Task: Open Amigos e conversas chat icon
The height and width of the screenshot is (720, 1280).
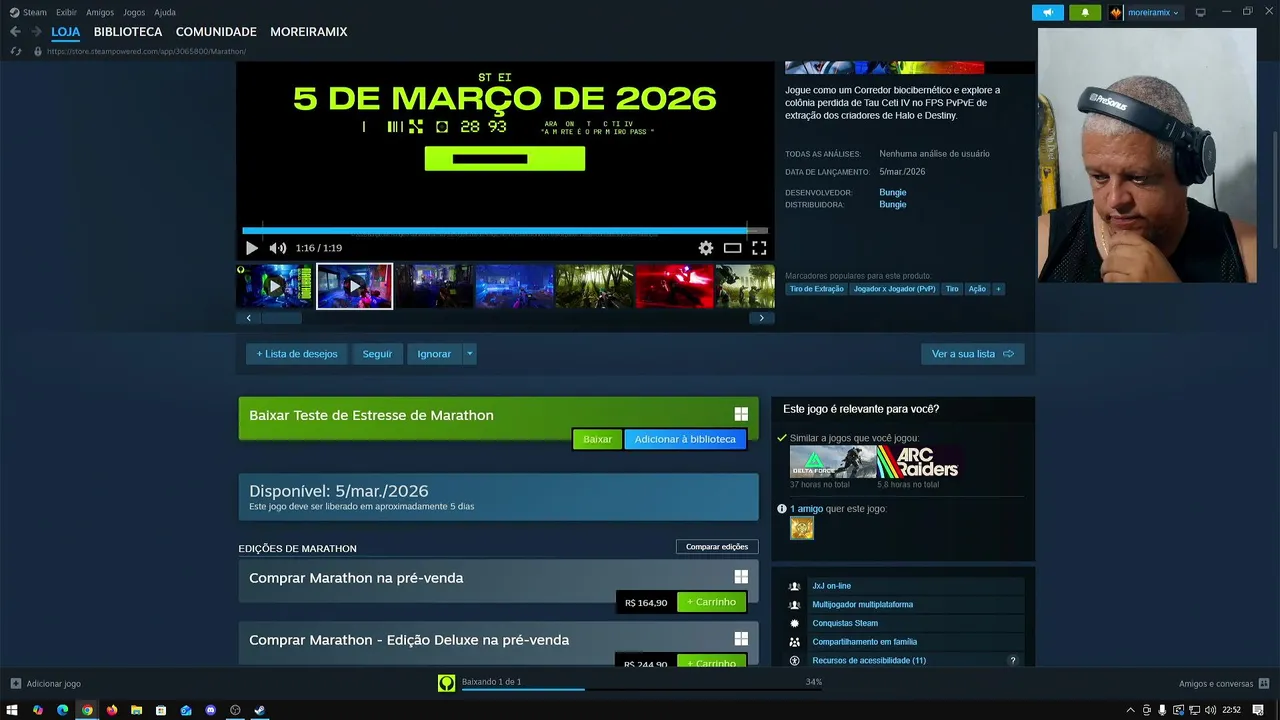Action: coord(1264,684)
